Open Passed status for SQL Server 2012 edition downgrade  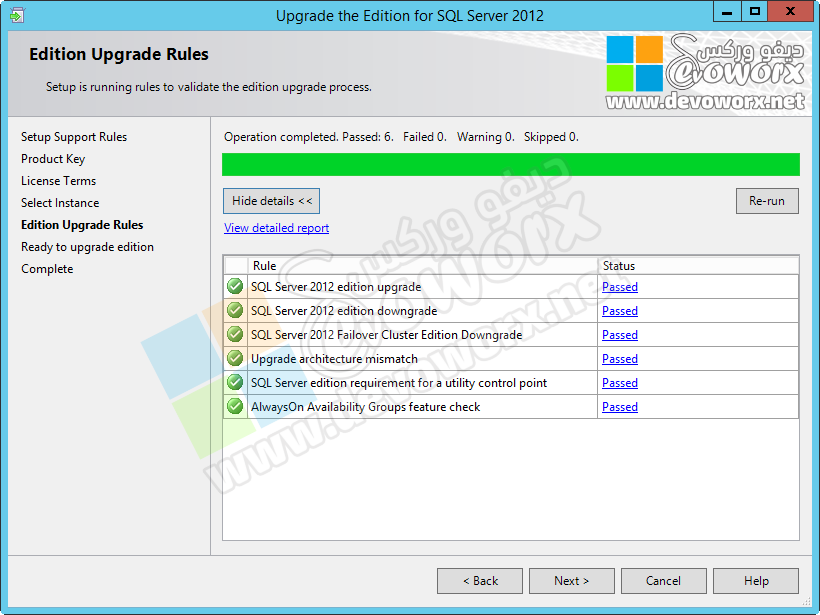[x=620, y=311]
